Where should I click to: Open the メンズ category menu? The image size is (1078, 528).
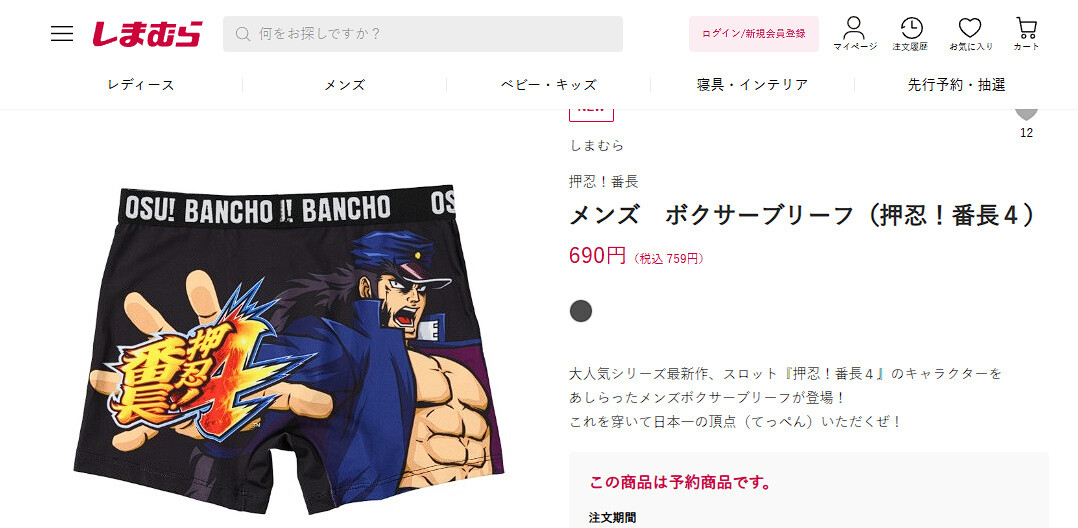[344, 85]
